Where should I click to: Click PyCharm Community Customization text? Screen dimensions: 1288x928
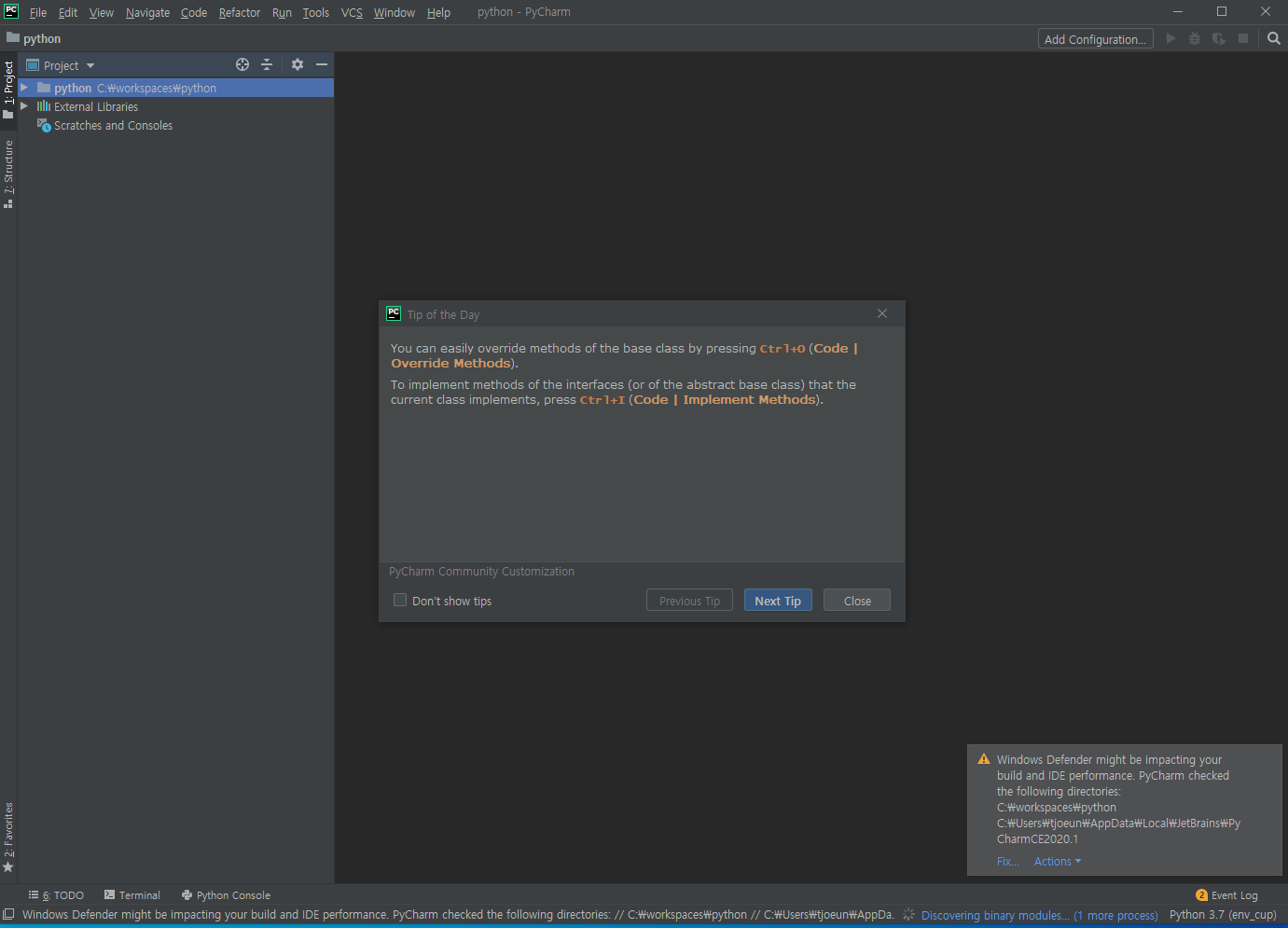click(481, 572)
